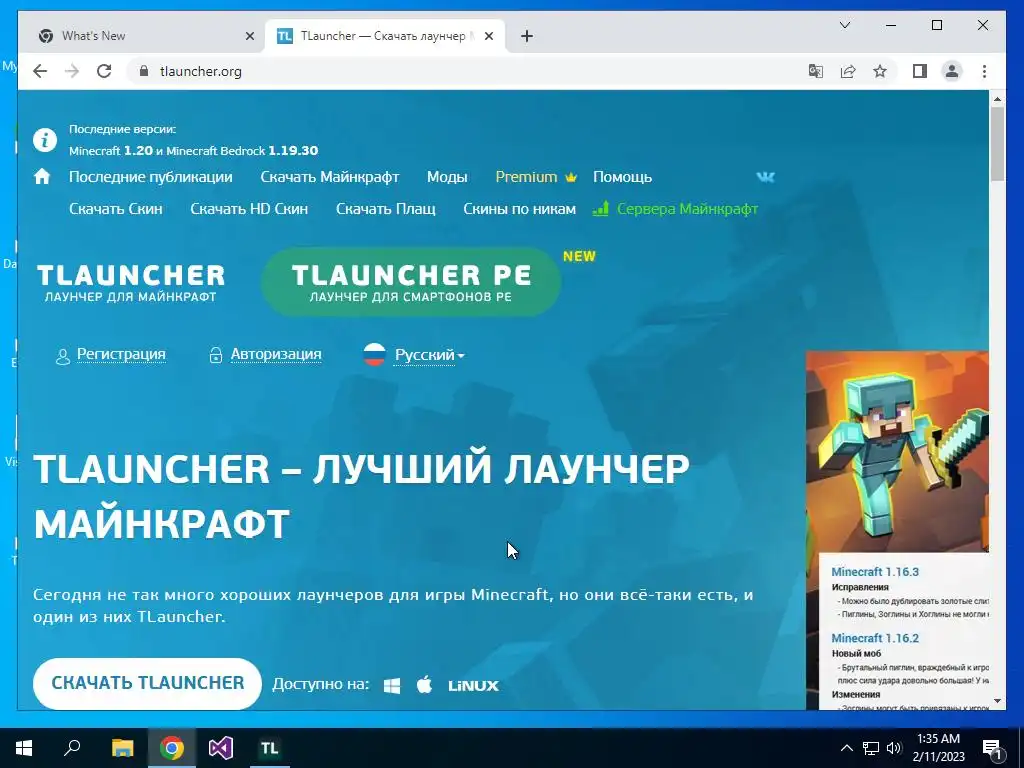The height and width of the screenshot is (768, 1024).
Task: Click the TL launcher taskbar icon
Action: (269, 748)
